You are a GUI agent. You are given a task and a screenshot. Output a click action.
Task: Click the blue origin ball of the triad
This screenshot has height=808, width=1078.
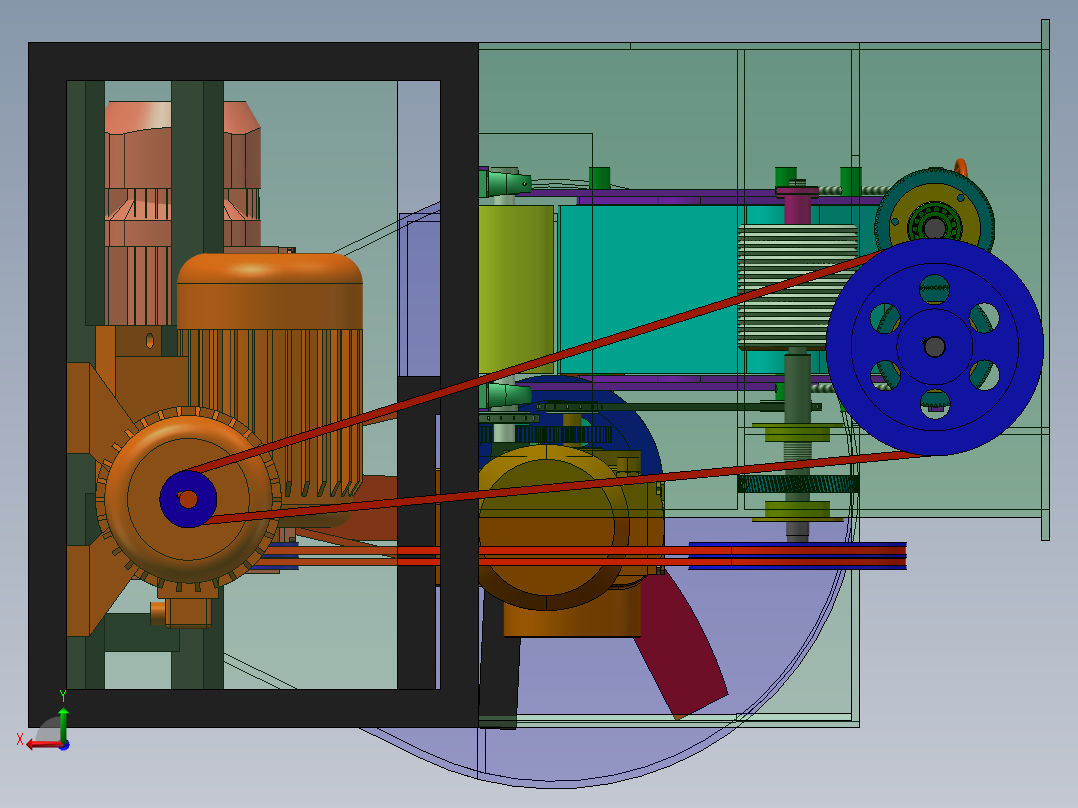pyautogui.click(x=64, y=745)
